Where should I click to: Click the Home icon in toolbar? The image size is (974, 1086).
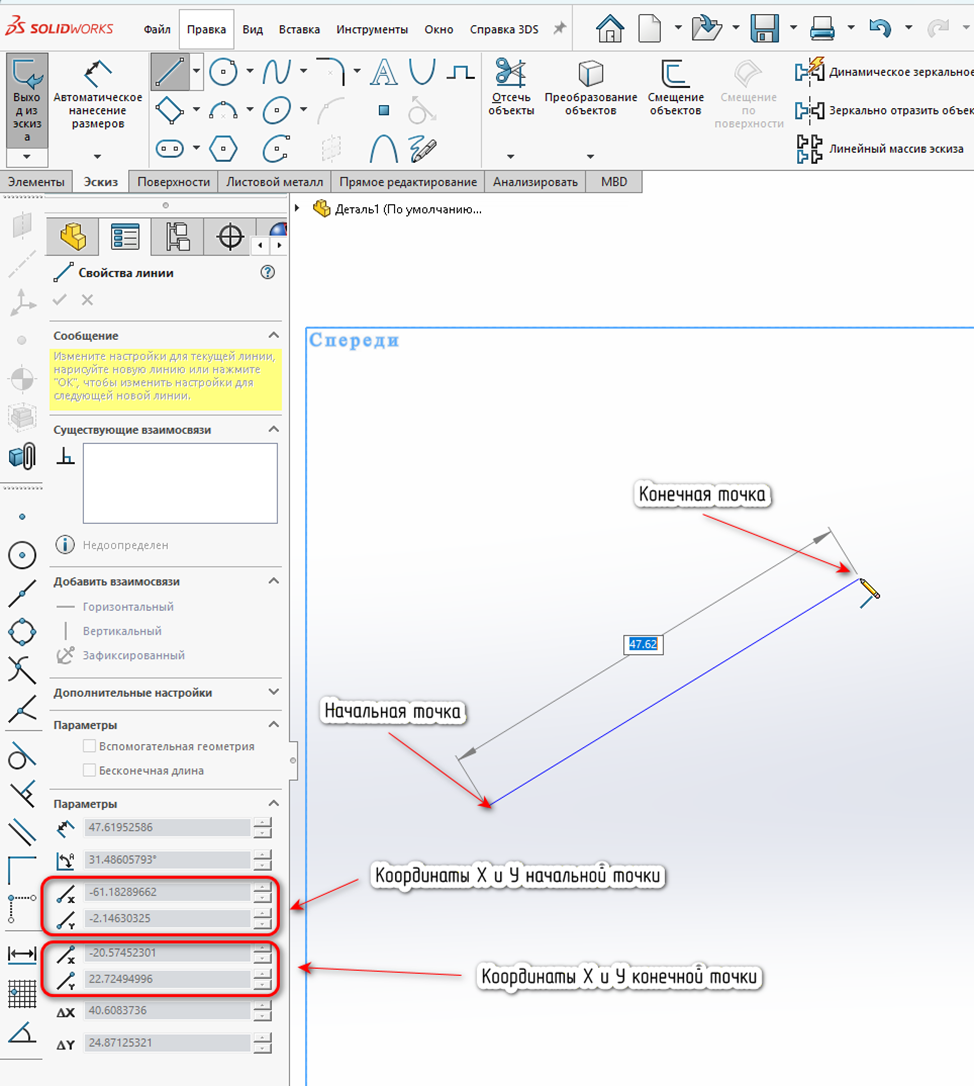tap(610, 29)
